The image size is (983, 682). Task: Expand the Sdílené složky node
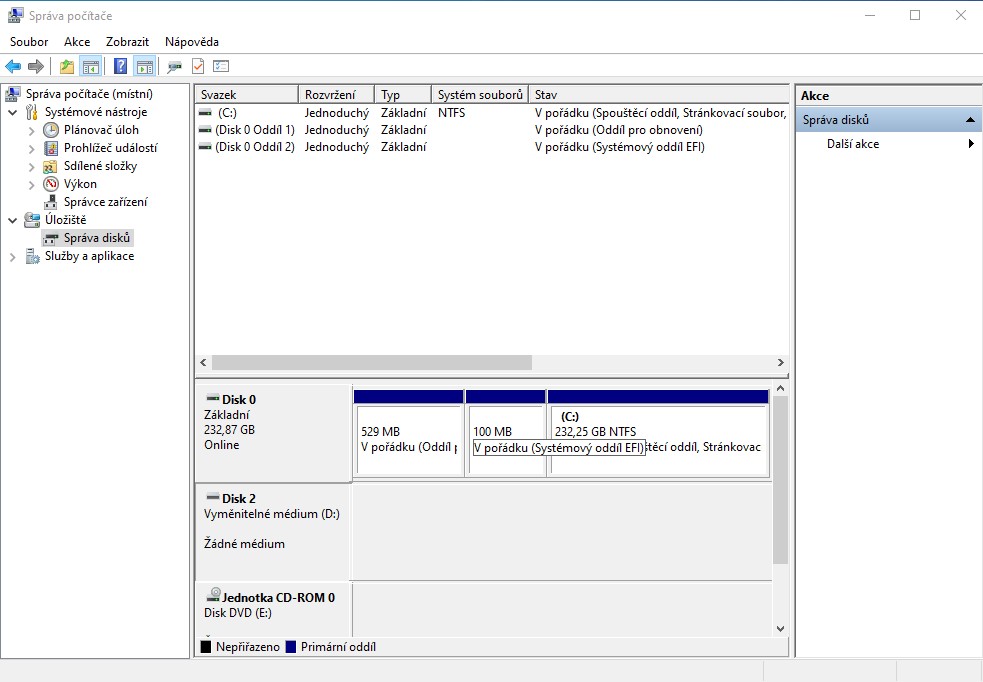point(31,167)
